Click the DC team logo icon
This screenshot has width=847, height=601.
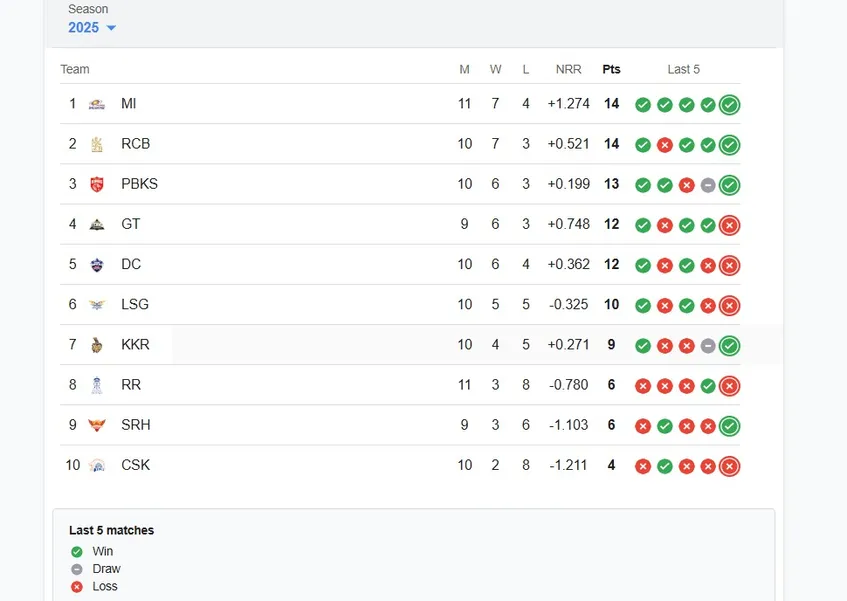[x=97, y=265]
